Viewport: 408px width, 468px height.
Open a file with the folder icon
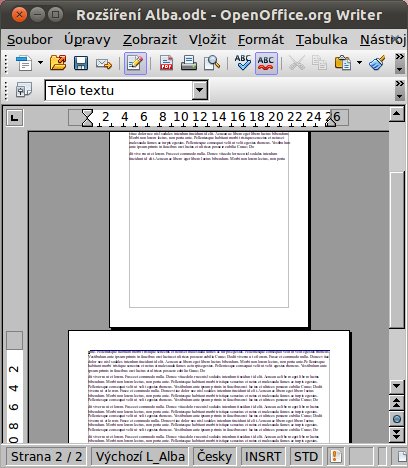pos(58,63)
